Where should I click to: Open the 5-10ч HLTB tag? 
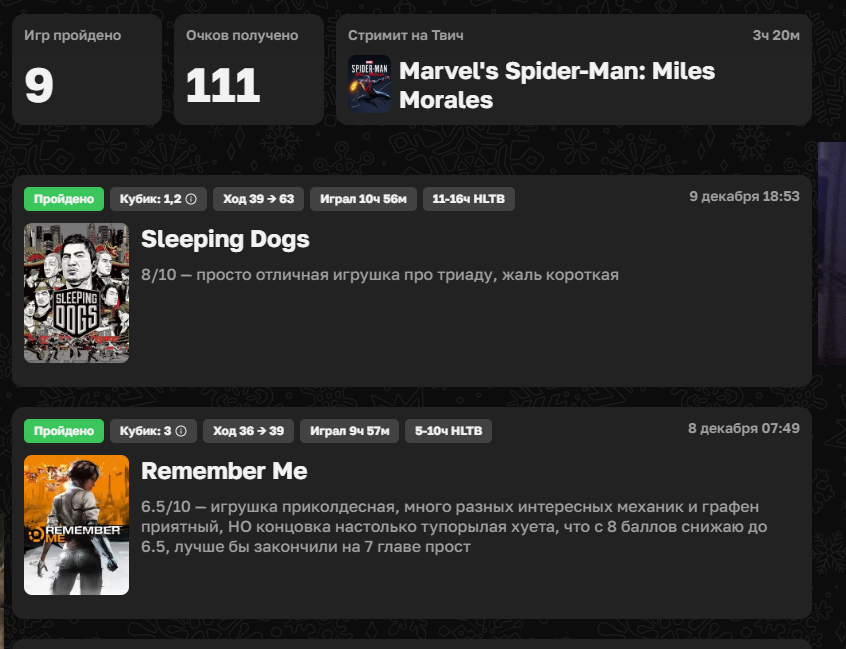coord(448,431)
